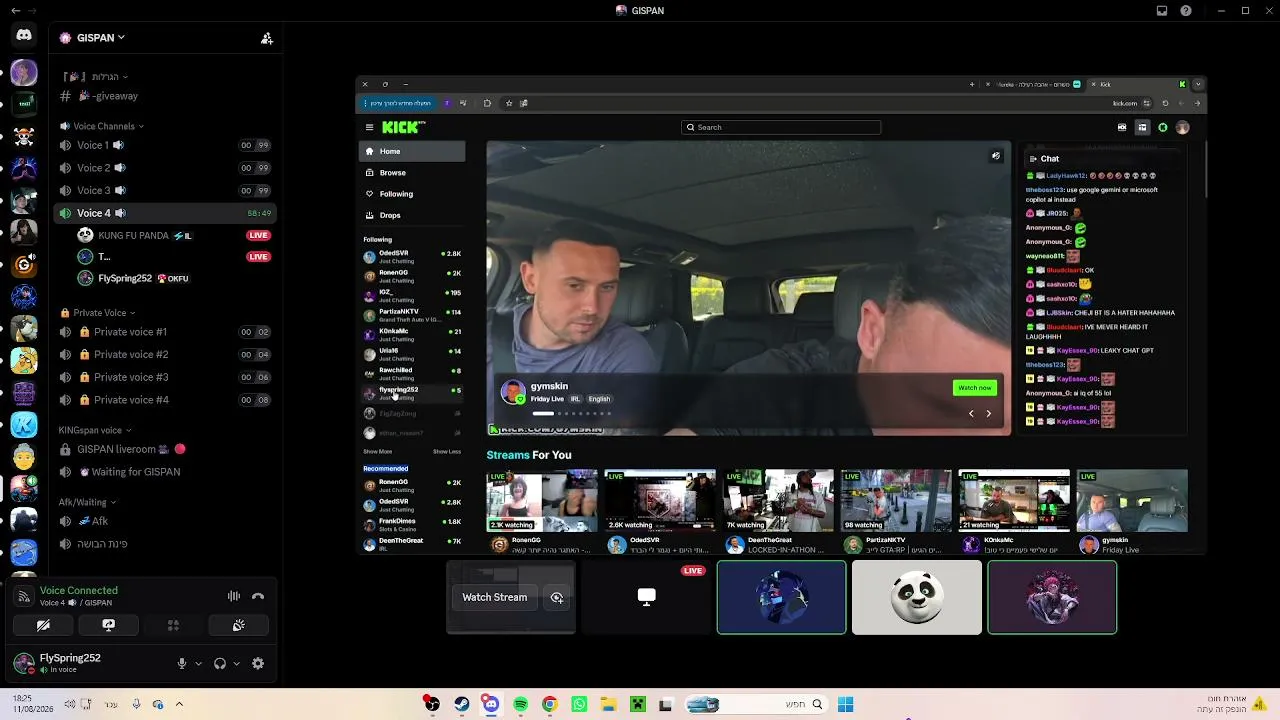Expand the Windows system tray overflow chevron
1280x720 pixels.
click(x=179, y=704)
